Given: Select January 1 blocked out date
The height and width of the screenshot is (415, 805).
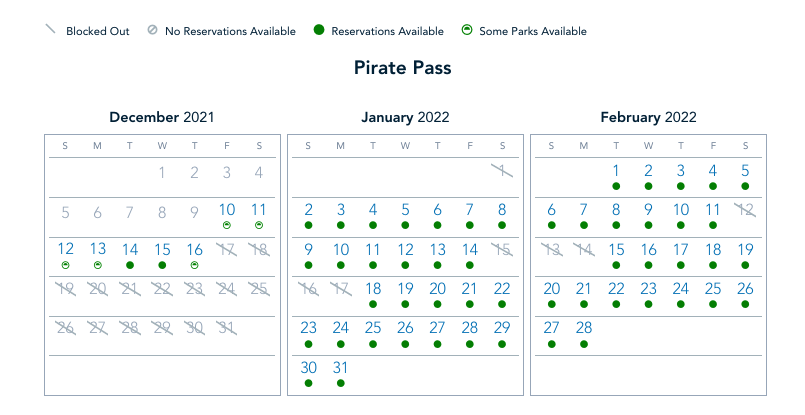Looking at the screenshot, I should pos(502,171).
